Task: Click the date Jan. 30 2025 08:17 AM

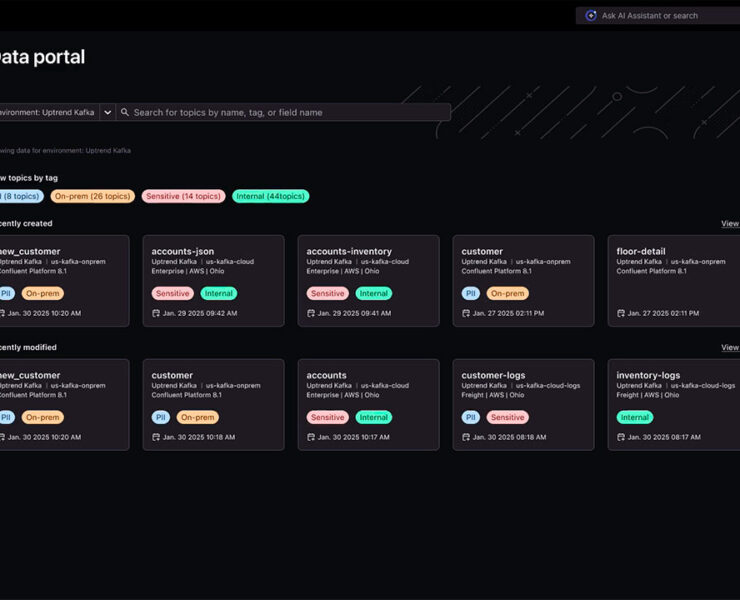Action: tap(664, 437)
